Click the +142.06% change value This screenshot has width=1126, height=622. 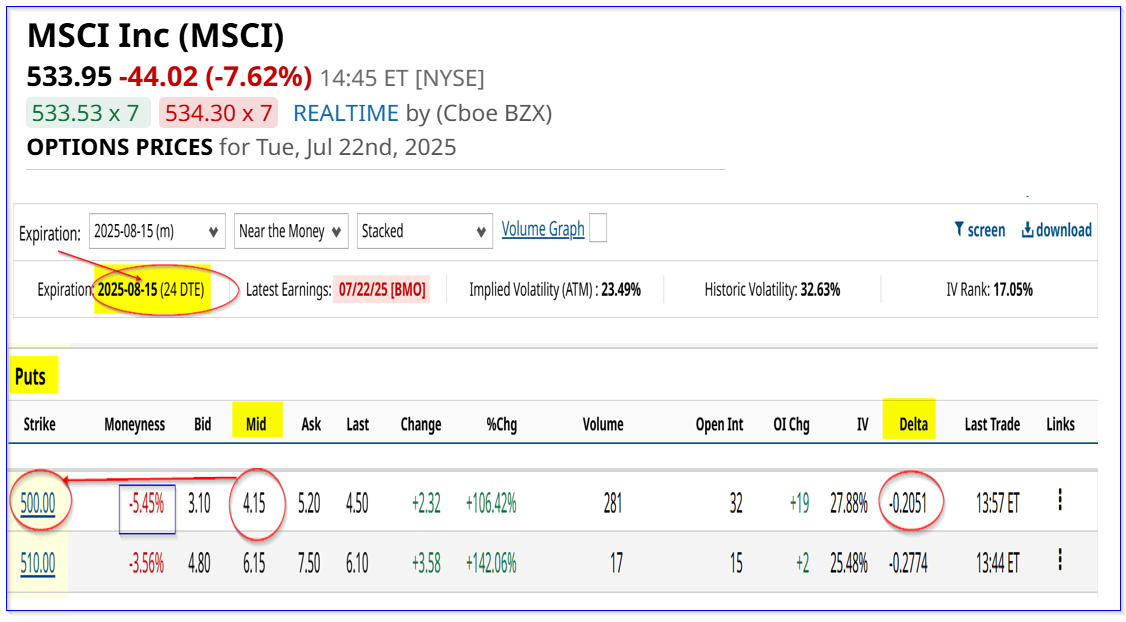(491, 563)
